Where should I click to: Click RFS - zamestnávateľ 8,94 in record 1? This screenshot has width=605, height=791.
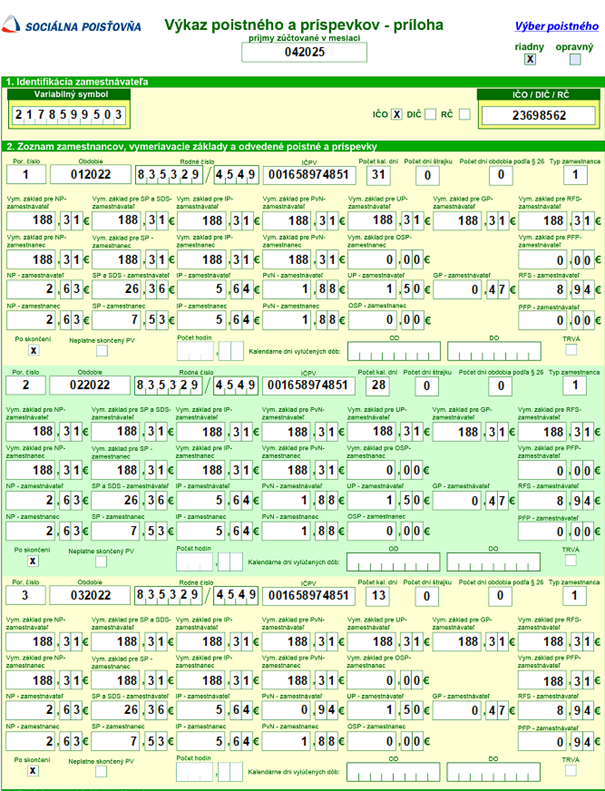(x=556, y=290)
